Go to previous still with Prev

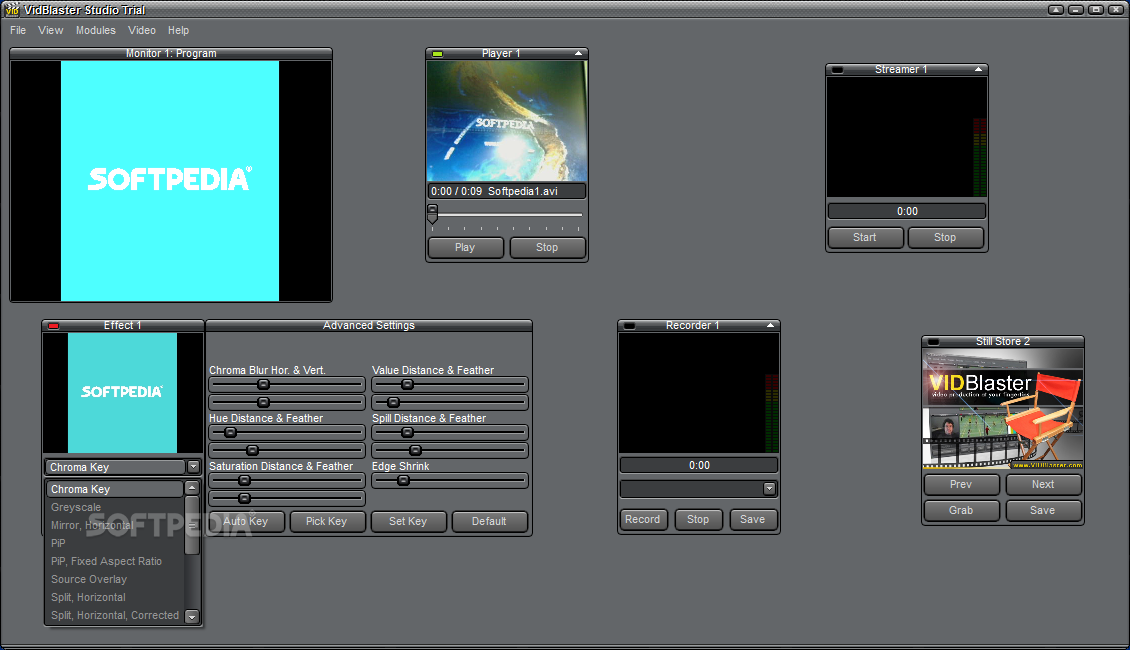click(961, 484)
